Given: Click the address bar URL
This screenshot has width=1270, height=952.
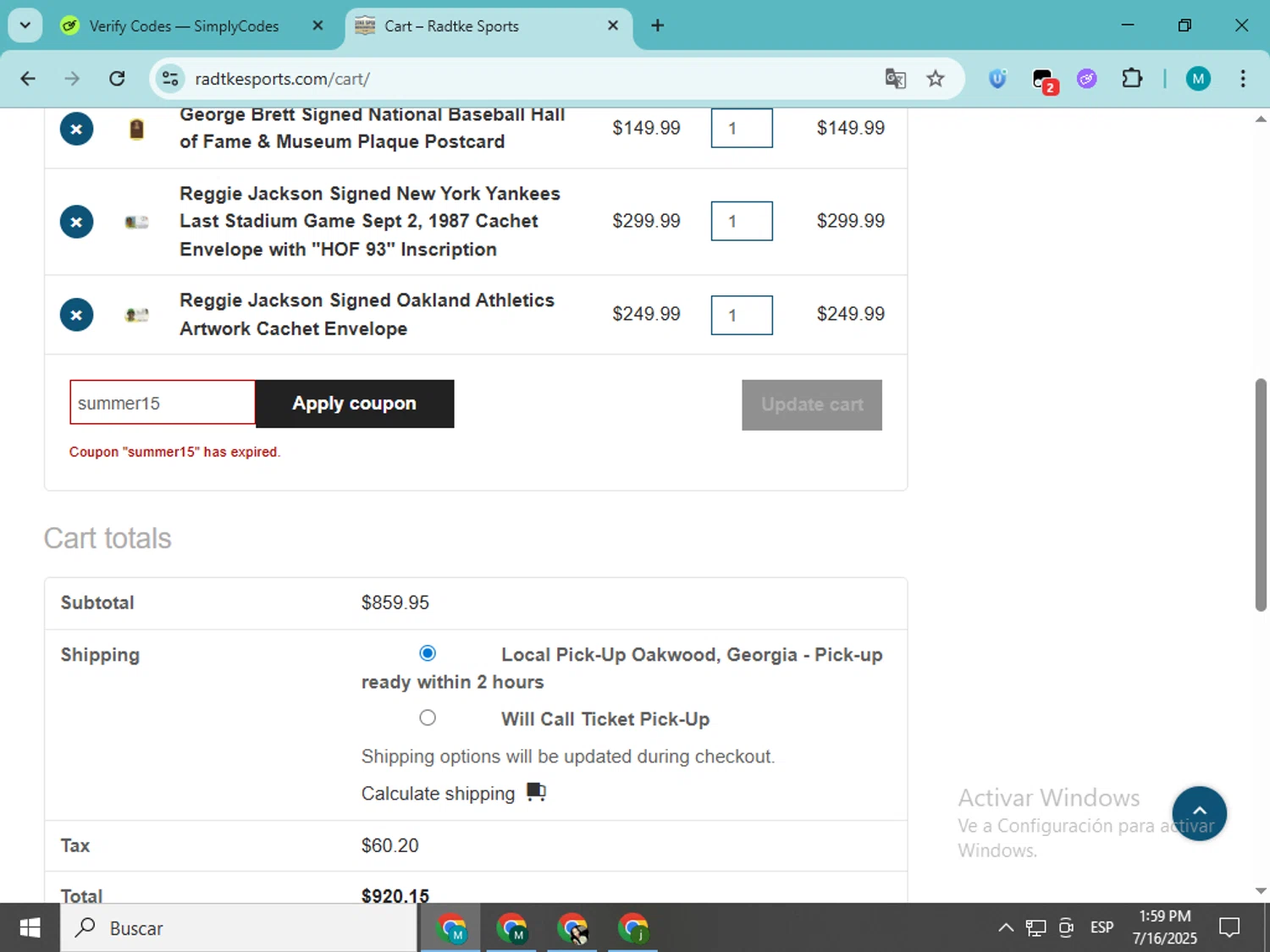Looking at the screenshot, I should tap(282, 79).
